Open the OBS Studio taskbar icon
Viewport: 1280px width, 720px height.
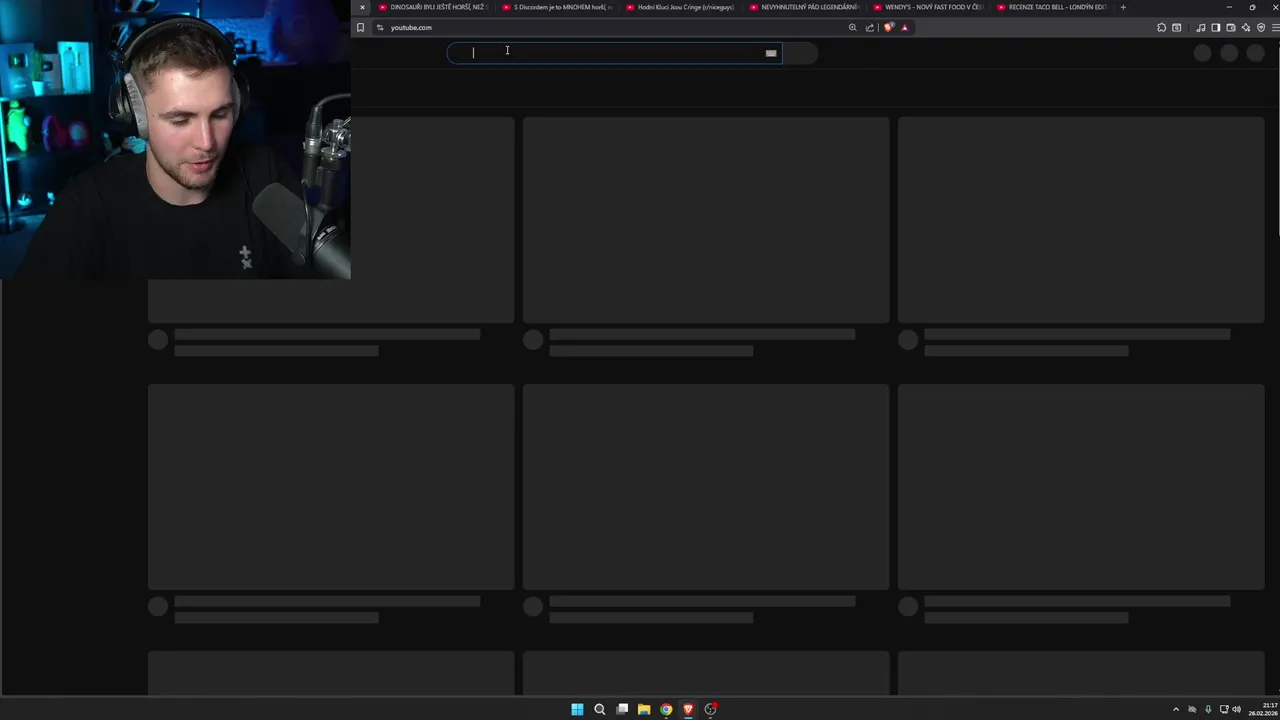[x=710, y=709]
